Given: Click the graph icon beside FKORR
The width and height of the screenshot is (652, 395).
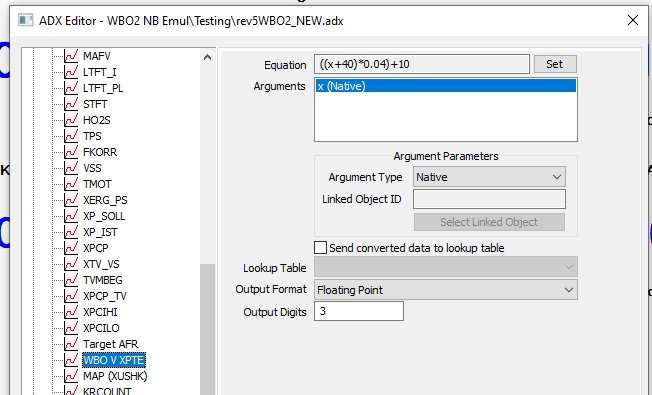Looking at the screenshot, I should tap(71, 152).
